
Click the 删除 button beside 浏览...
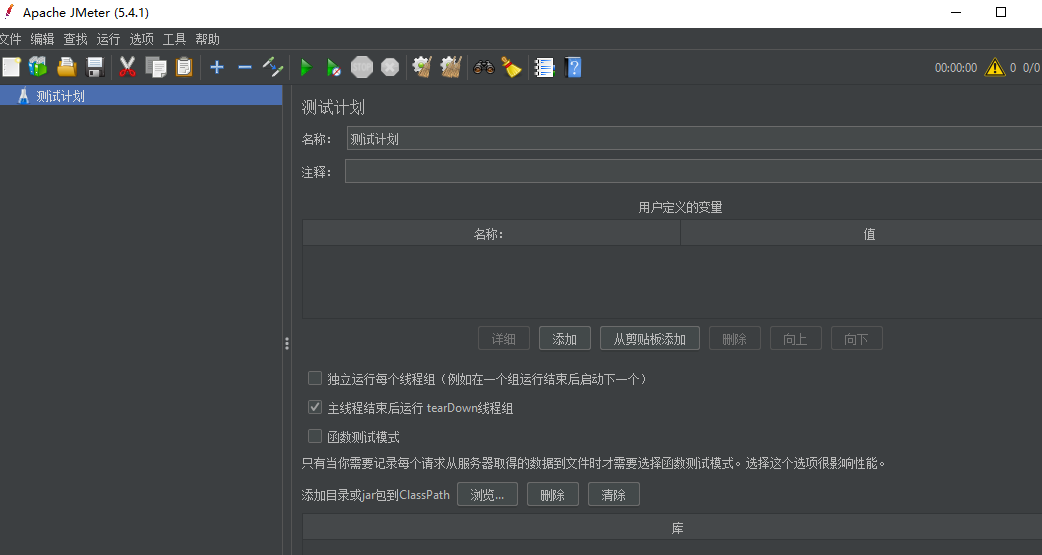coord(553,495)
